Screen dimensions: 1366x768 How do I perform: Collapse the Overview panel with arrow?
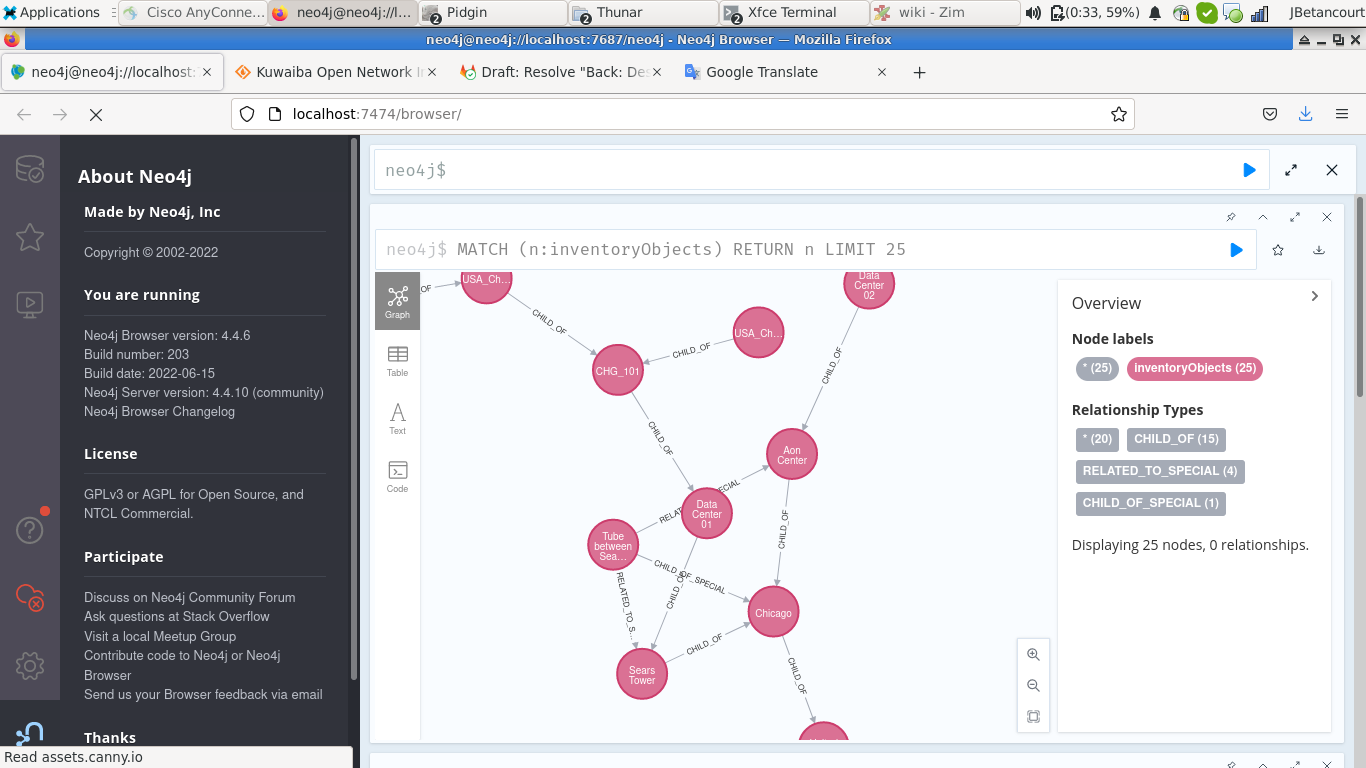1314,296
